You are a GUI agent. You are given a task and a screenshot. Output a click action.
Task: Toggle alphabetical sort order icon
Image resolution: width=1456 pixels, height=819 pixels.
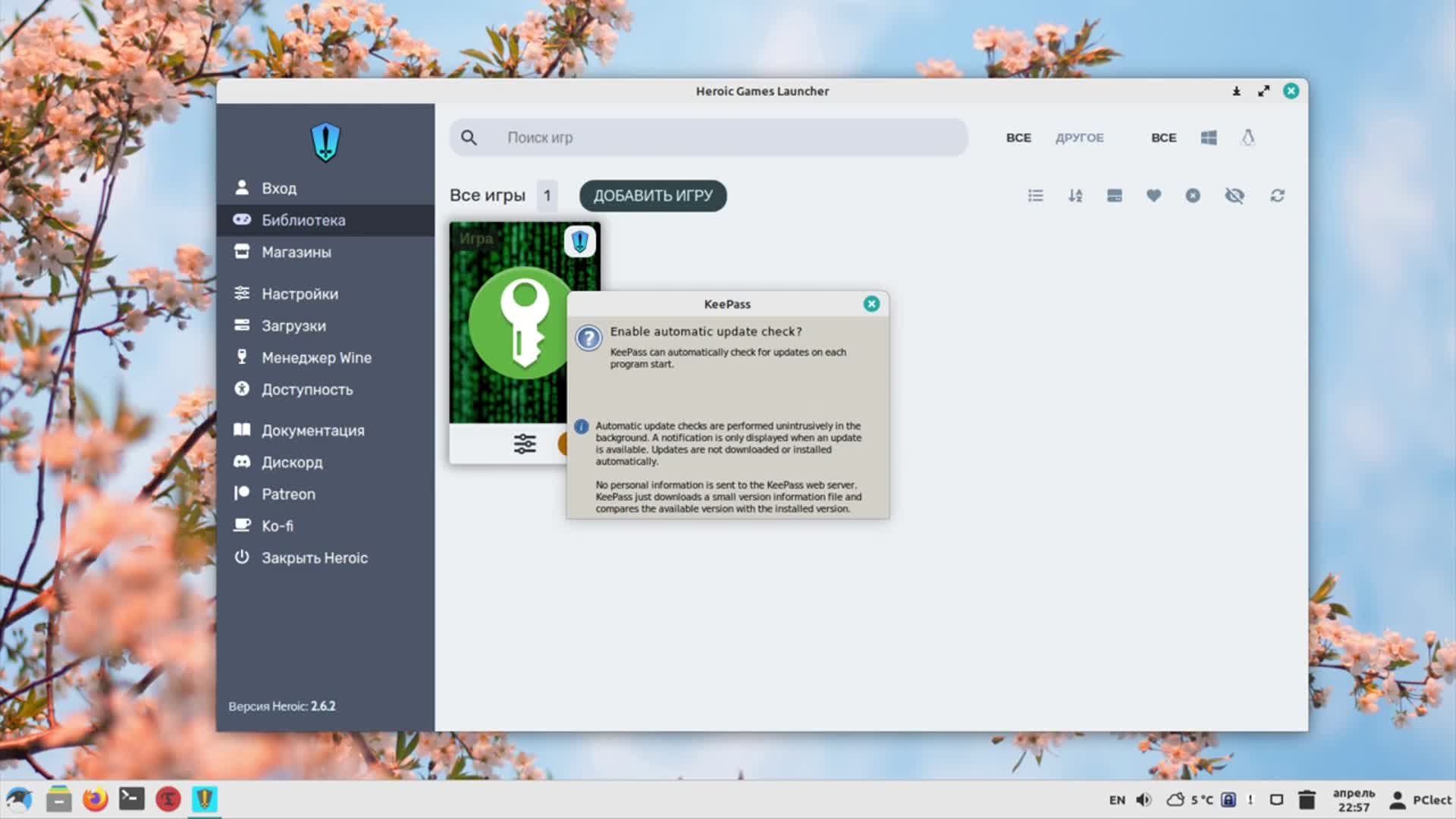[1075, 196]
